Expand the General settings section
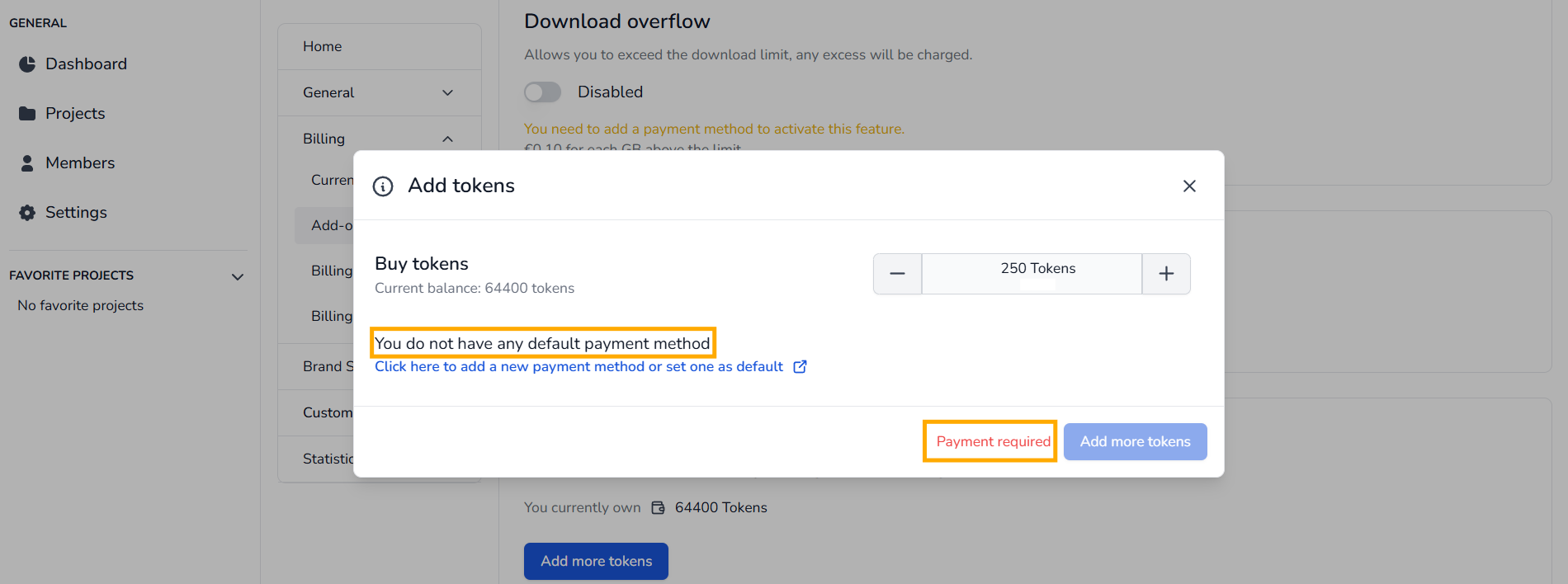The width and height of the screenshot is (1568, 584). (x=447, y=93)
